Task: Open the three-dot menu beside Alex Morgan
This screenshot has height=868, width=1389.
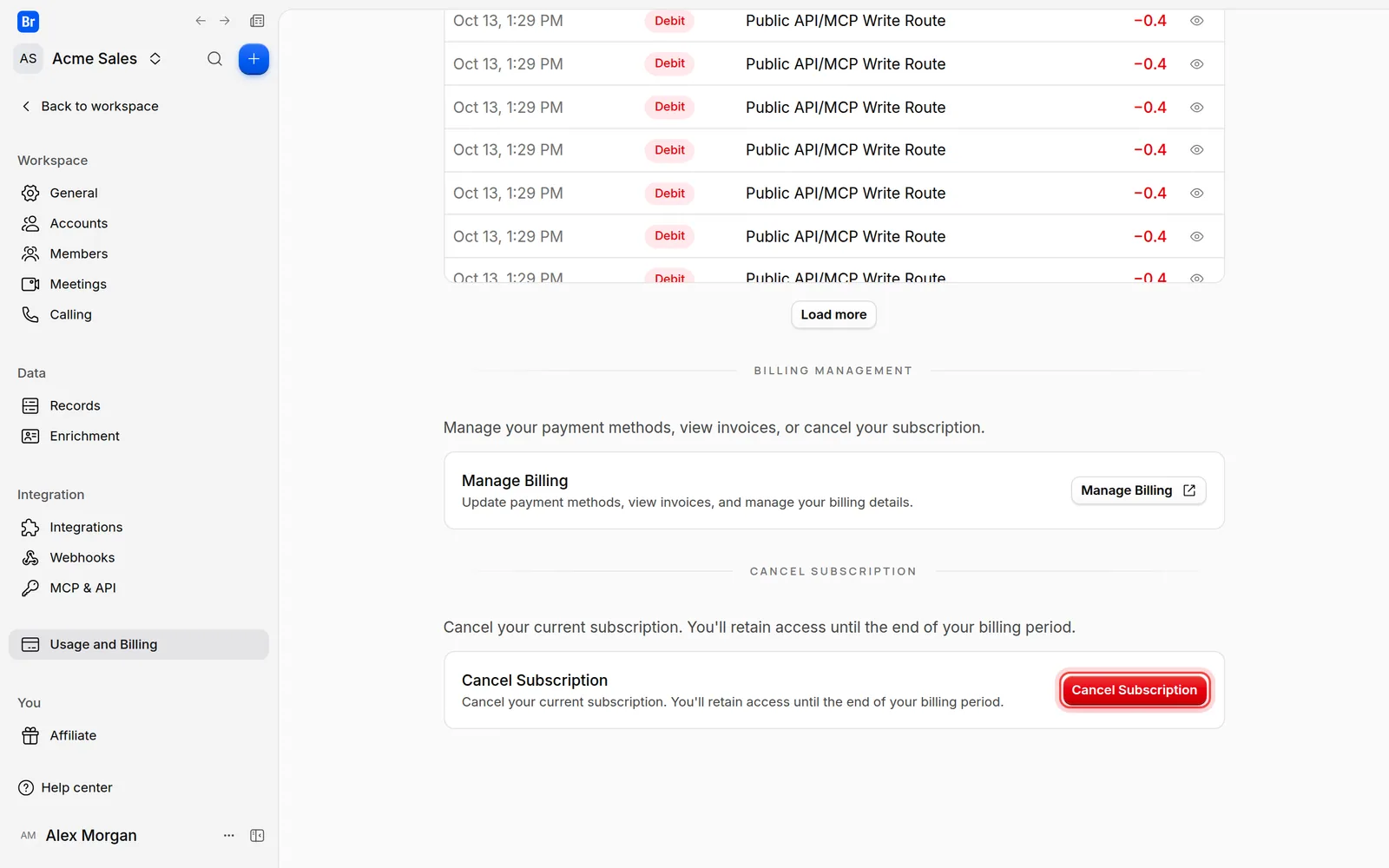Action: click(229, 835)
